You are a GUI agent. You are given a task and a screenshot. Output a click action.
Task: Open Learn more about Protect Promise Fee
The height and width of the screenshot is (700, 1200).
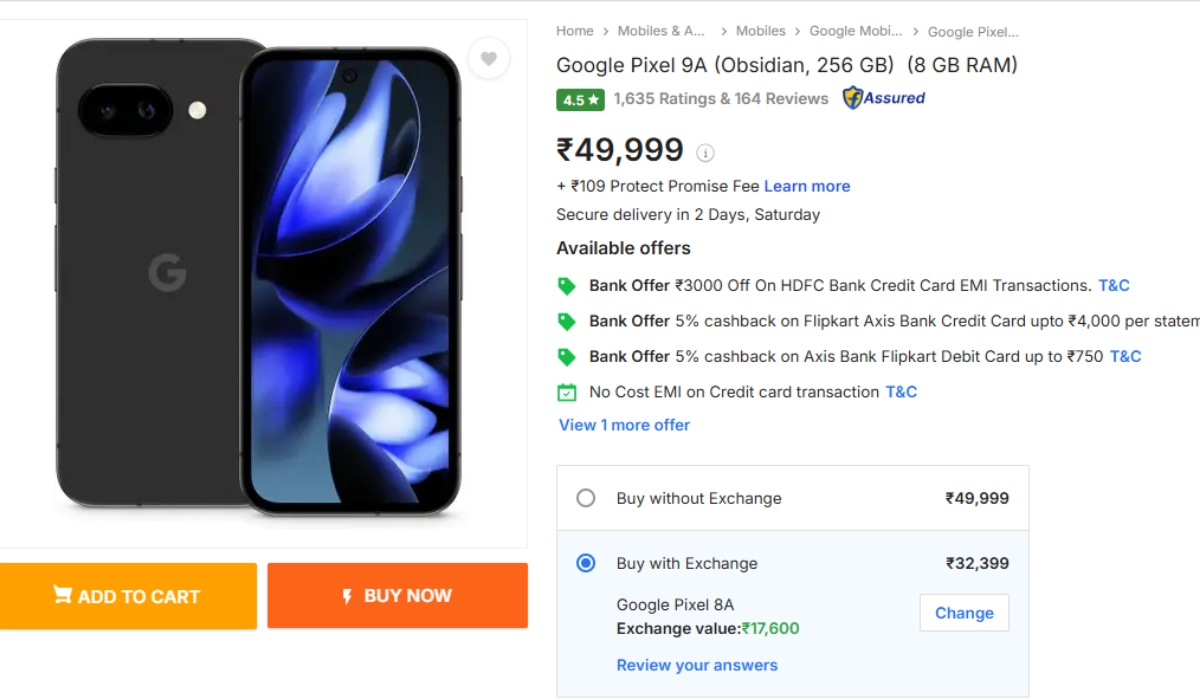807,186
